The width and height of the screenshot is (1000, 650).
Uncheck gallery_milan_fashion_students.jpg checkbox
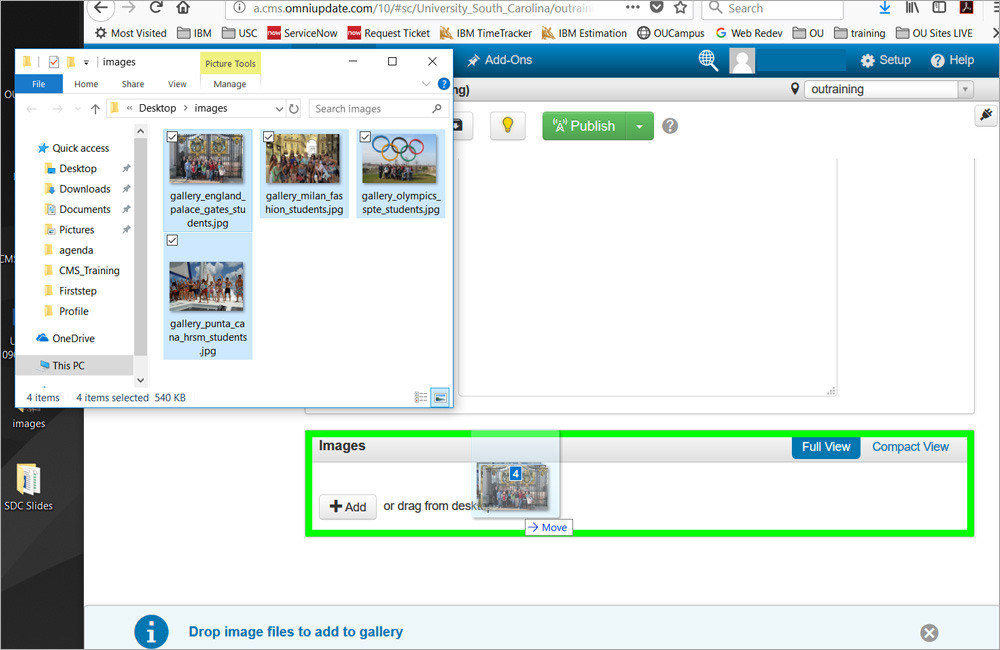click(x=268, y=137)
